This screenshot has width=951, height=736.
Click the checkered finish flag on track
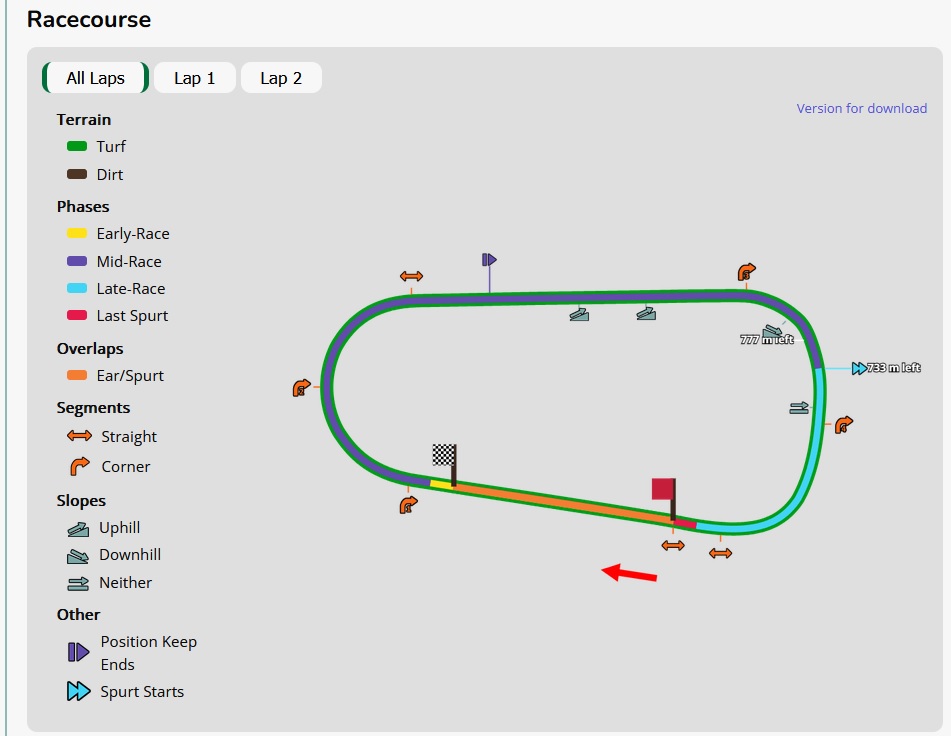tap(445, 463)
